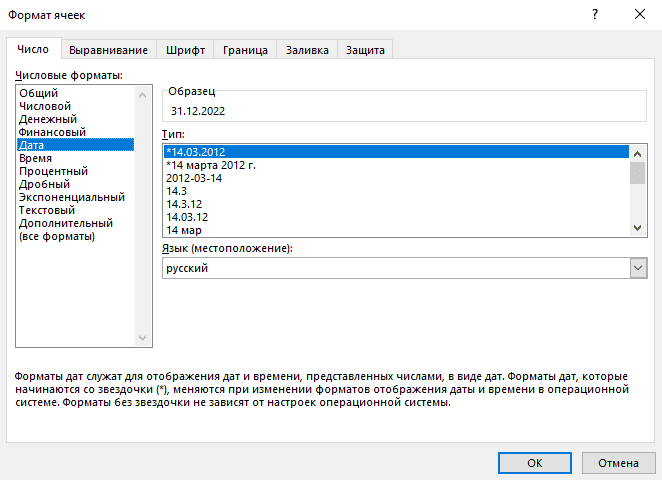
Task: Select the (все форматы) category
Action: [56, 236]
